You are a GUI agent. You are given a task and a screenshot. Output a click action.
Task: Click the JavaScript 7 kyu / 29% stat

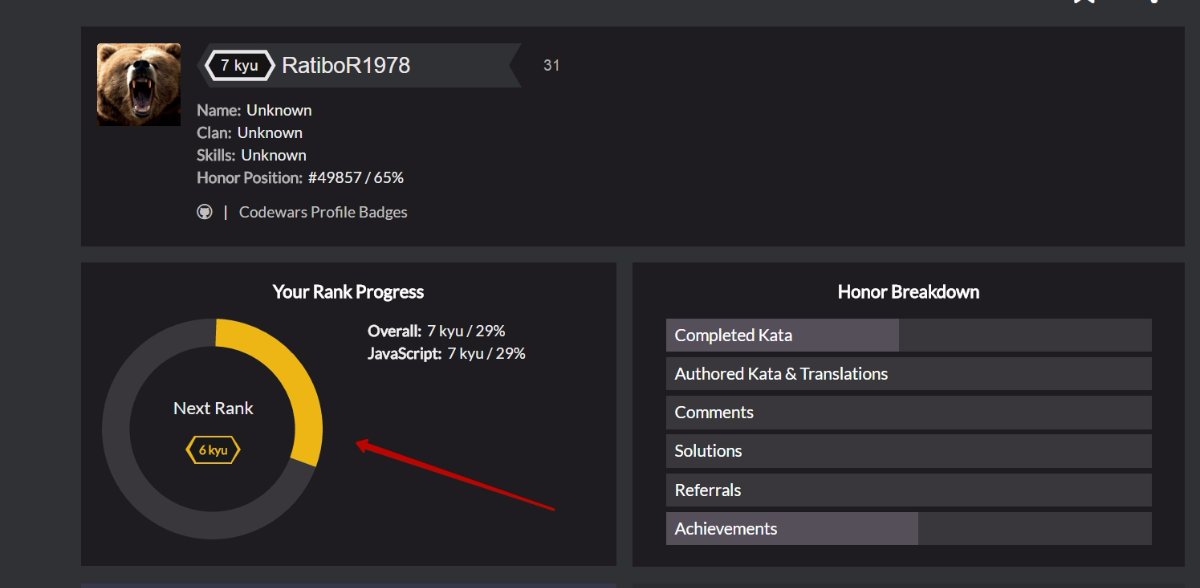(x=446, y=353)
